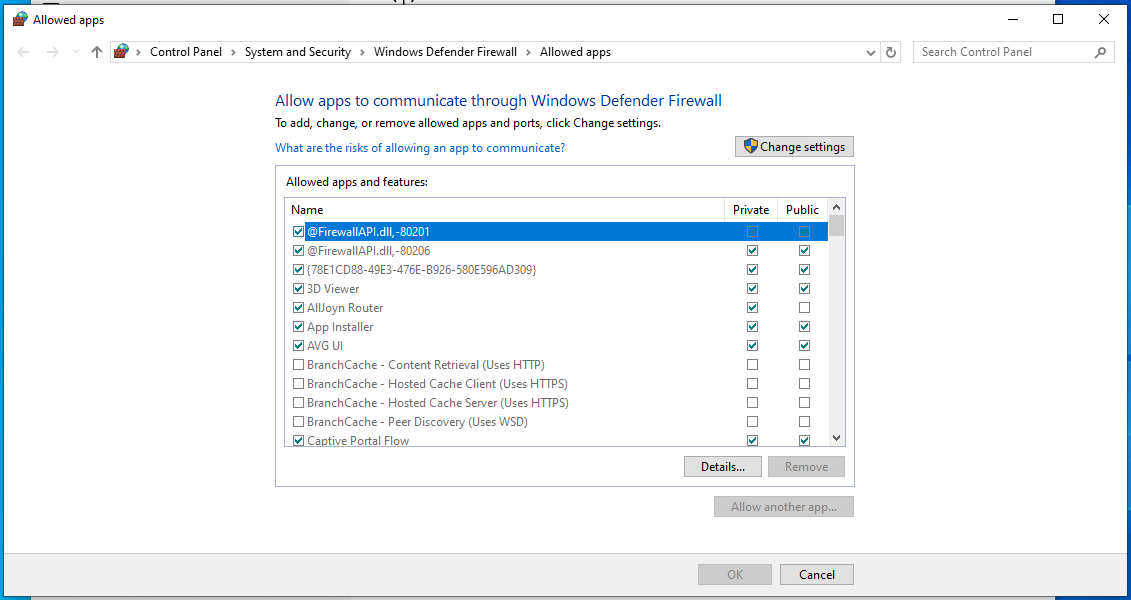Image resolution: width=1131 pixels, height=600 pixels.
Task: Enable BranchCache - Content Retrieval name checkbox
Action: pos(299,365)
